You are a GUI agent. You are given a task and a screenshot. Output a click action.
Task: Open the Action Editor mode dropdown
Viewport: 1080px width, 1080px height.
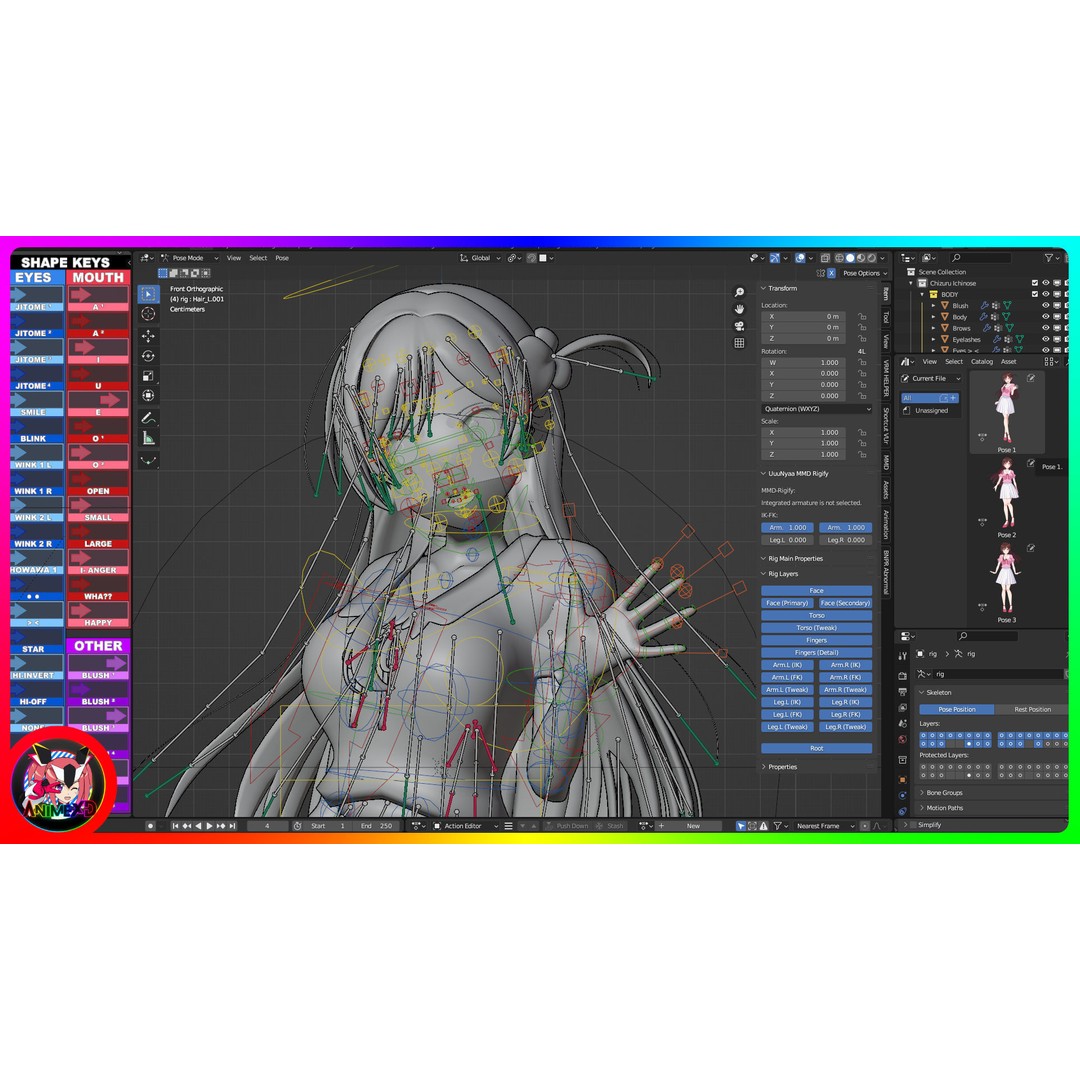(466, 826)
